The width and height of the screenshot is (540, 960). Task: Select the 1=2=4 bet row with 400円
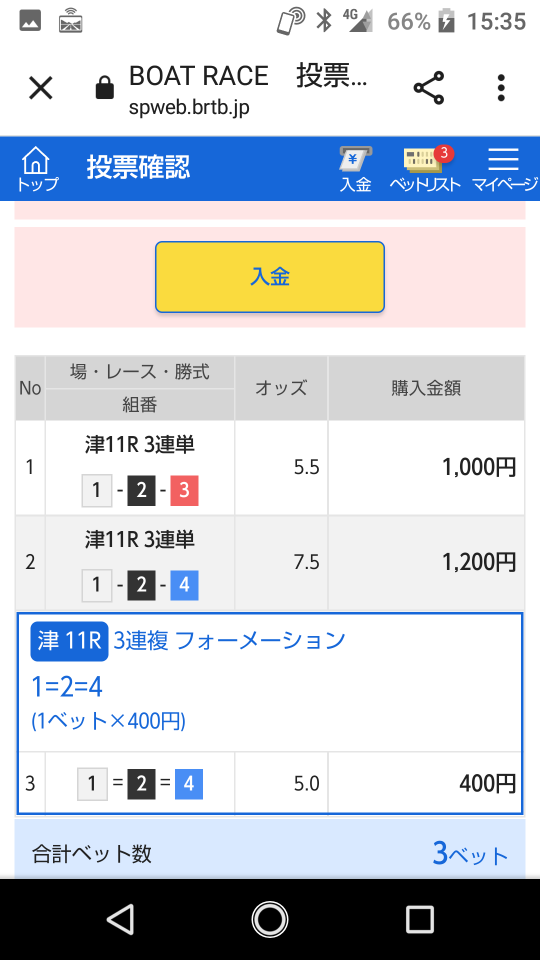coord(270,784)
